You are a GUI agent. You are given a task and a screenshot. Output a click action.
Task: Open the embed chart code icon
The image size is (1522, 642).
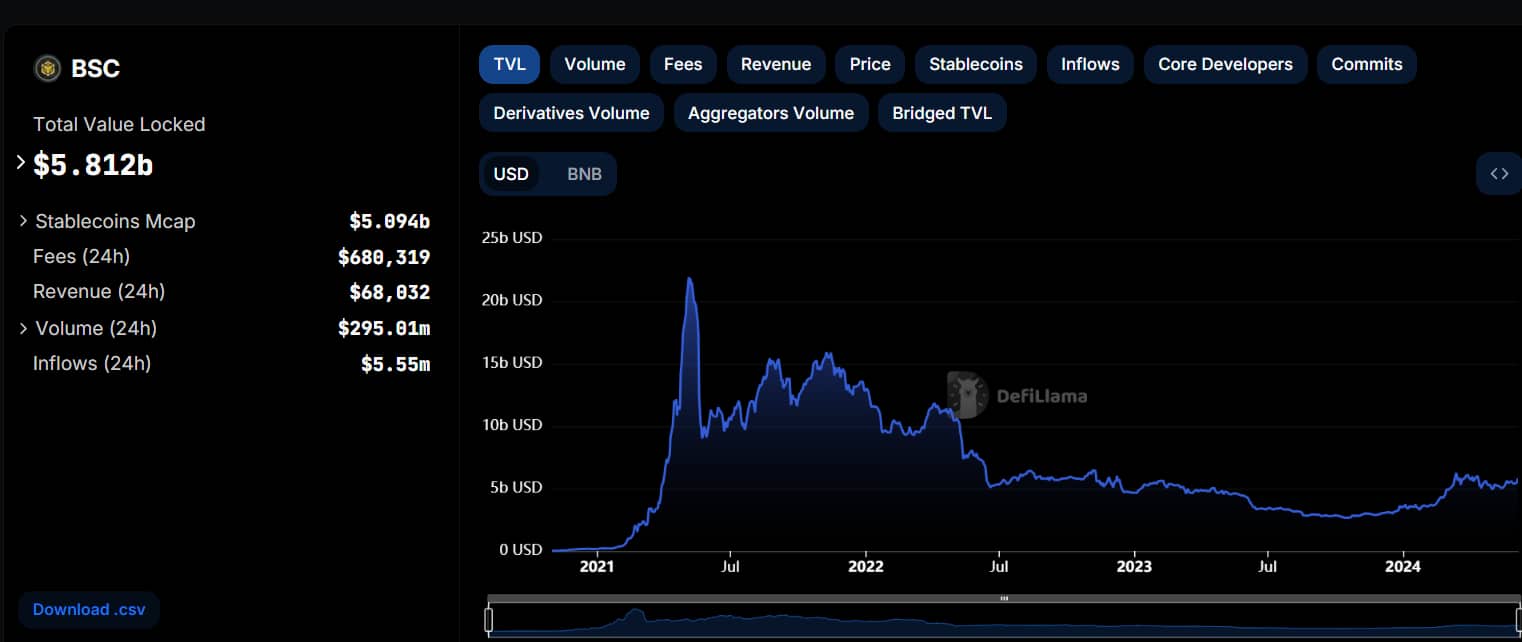[1498, 174]
